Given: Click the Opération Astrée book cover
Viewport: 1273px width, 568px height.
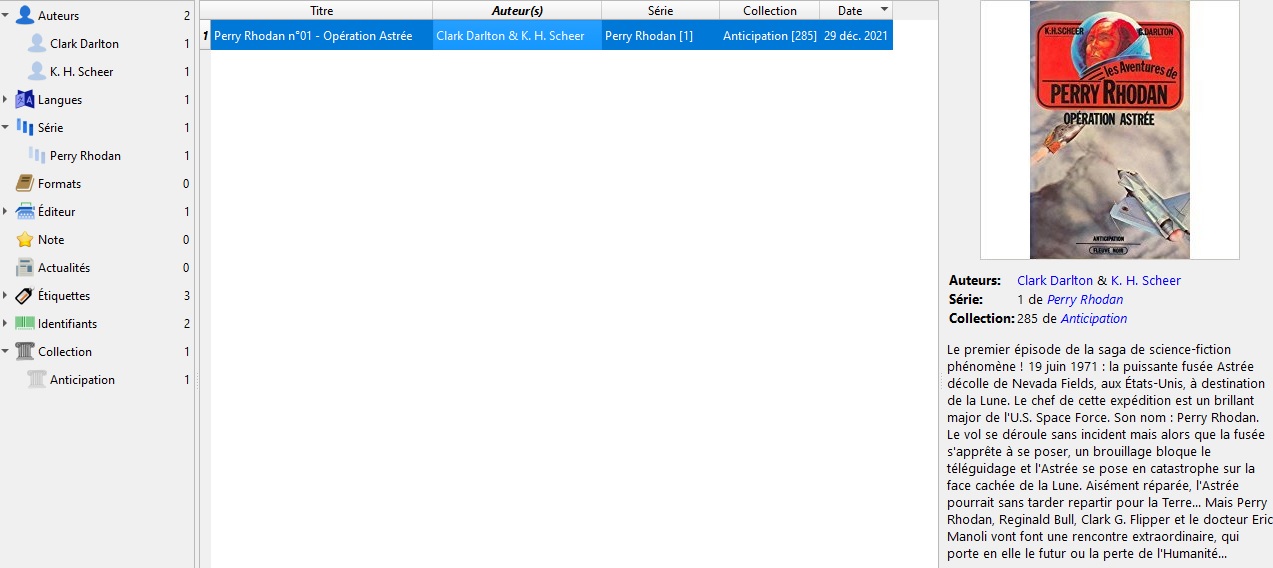Looking at the screenshot, I should tap(1110, 130).
